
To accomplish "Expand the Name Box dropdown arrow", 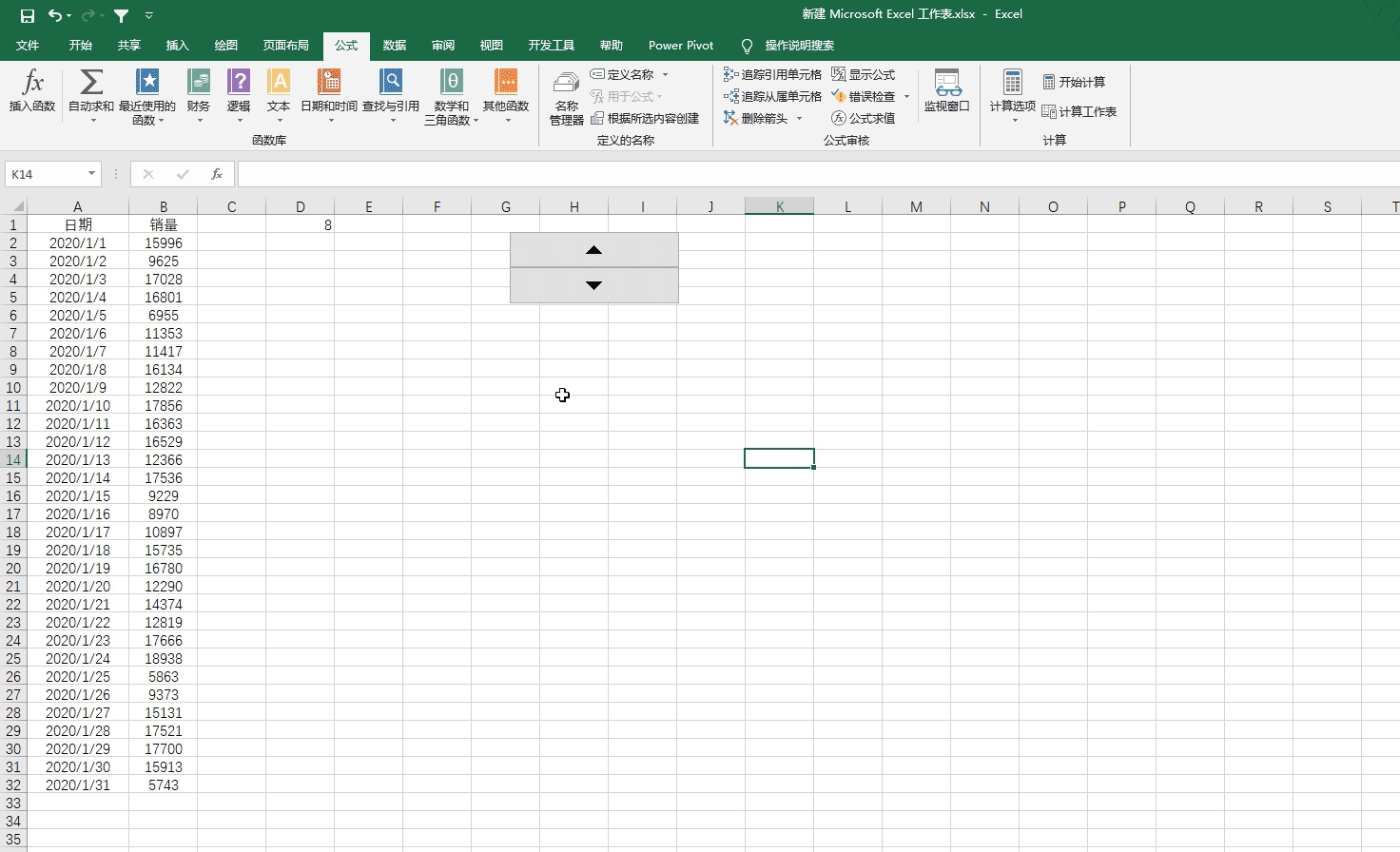I will point(92,174).
